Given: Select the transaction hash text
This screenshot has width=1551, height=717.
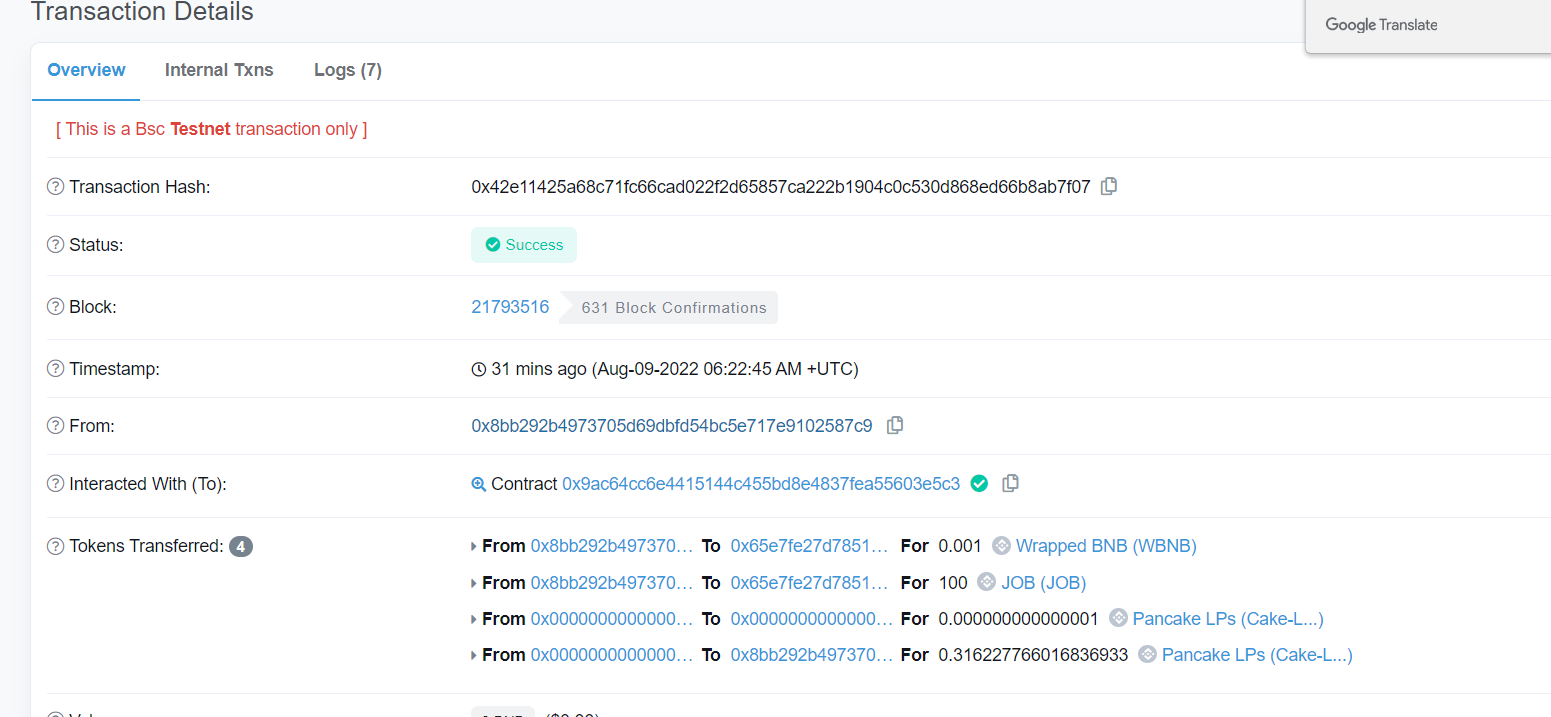Looking at the screenshot, I should click(x=781, y=186).
